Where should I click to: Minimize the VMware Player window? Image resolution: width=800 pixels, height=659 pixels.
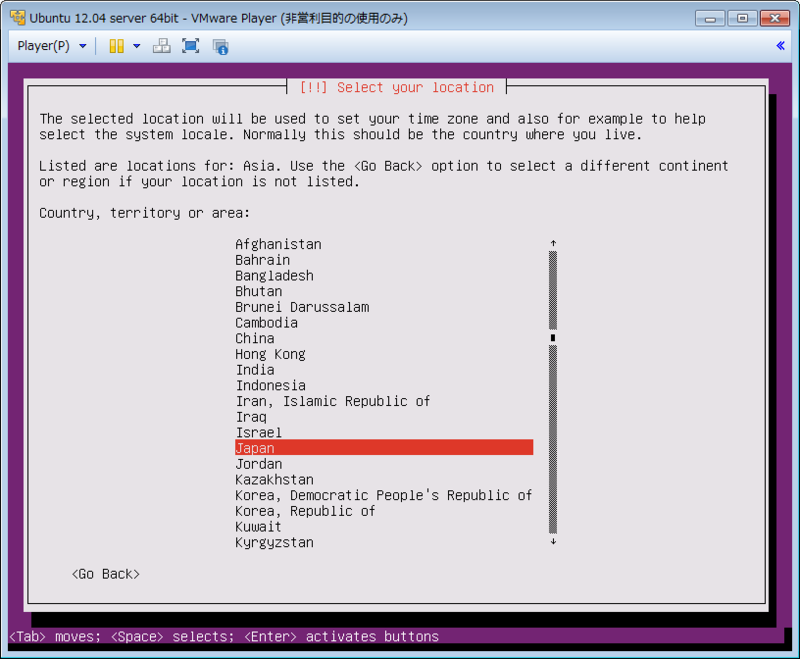click(x=710, y=18)
